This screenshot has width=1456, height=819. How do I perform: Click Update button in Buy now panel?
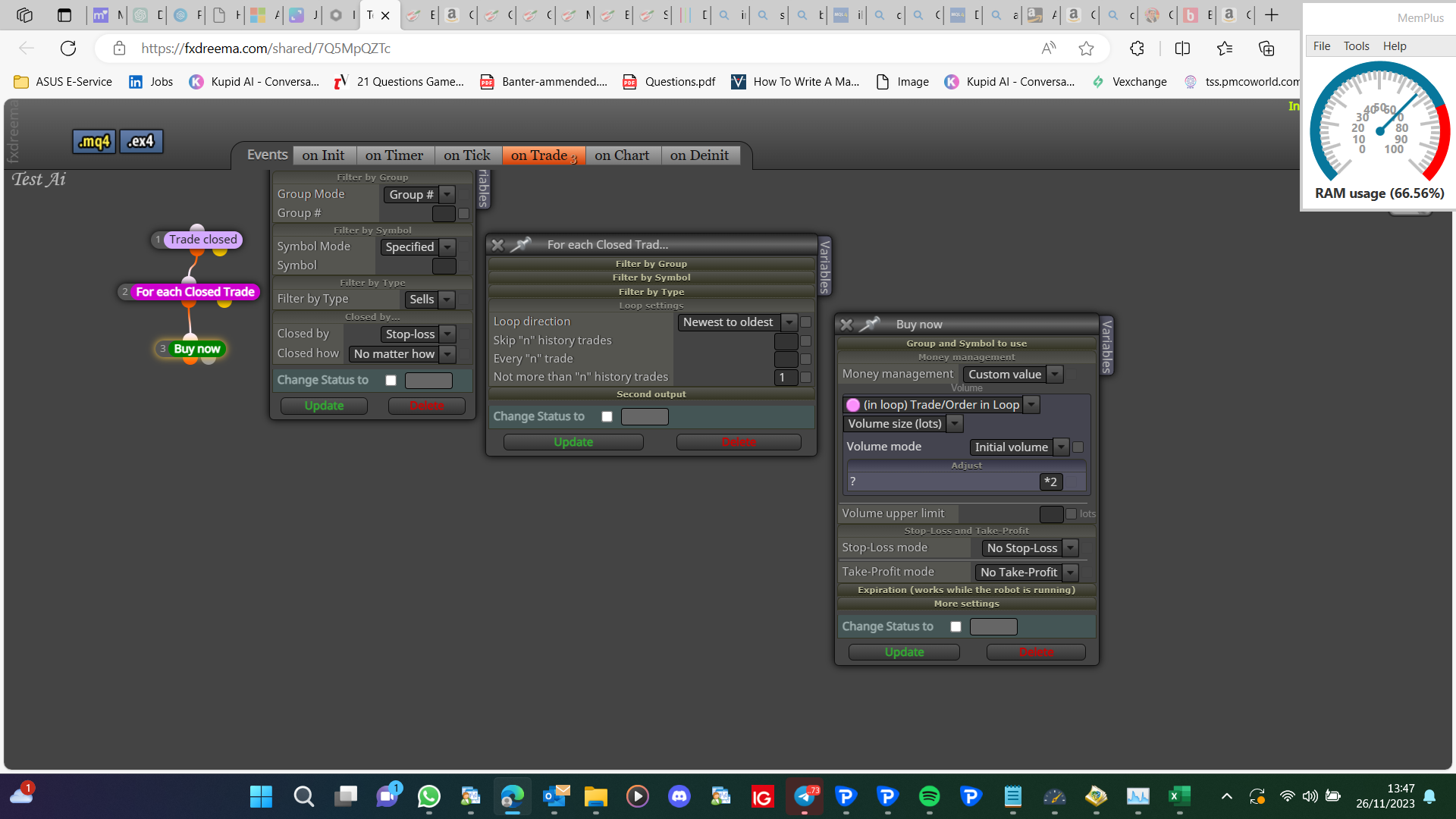point(904,652)
